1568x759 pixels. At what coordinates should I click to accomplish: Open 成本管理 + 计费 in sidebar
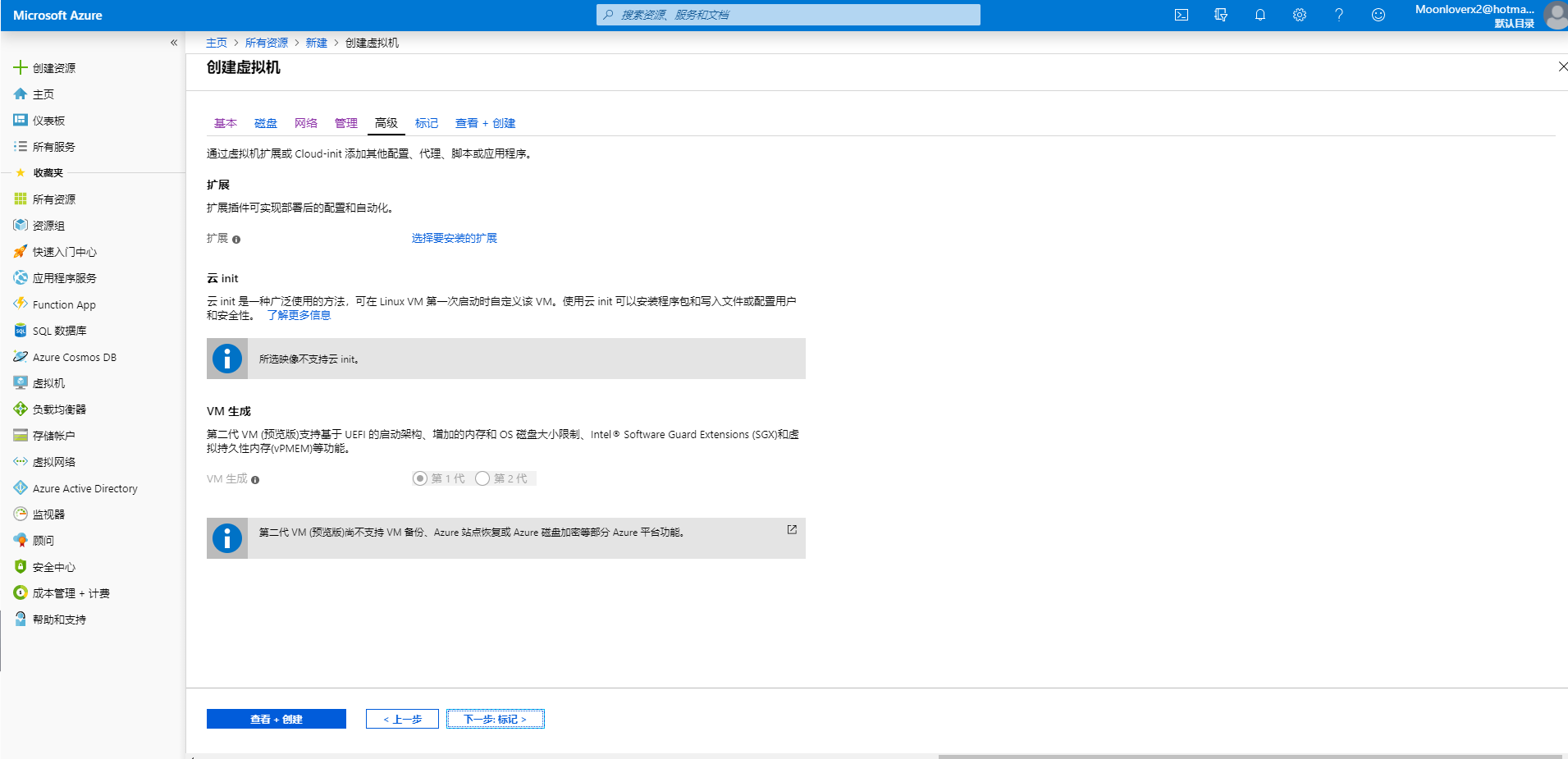(x=62, y=592)
